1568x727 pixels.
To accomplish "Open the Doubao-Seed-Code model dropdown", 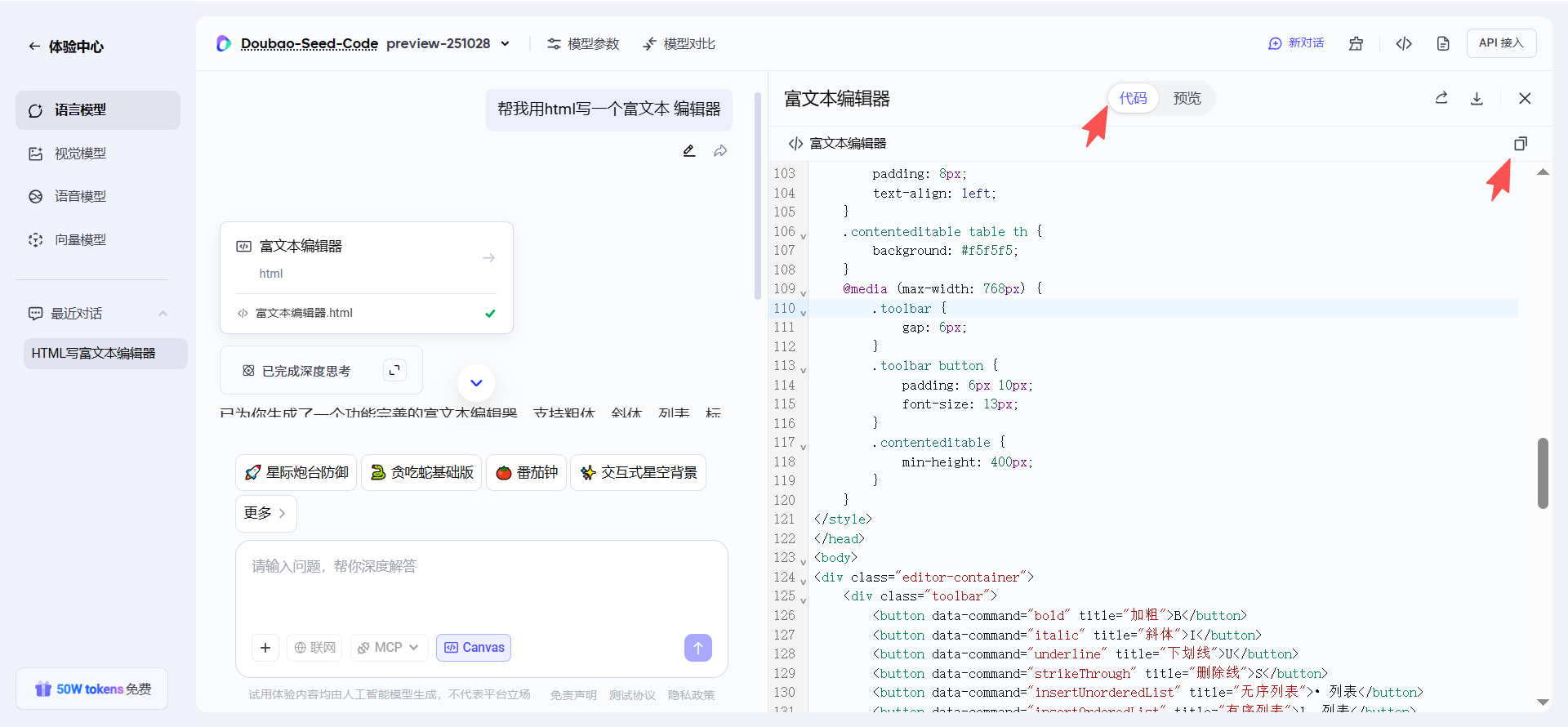I will tap(505, 44).
